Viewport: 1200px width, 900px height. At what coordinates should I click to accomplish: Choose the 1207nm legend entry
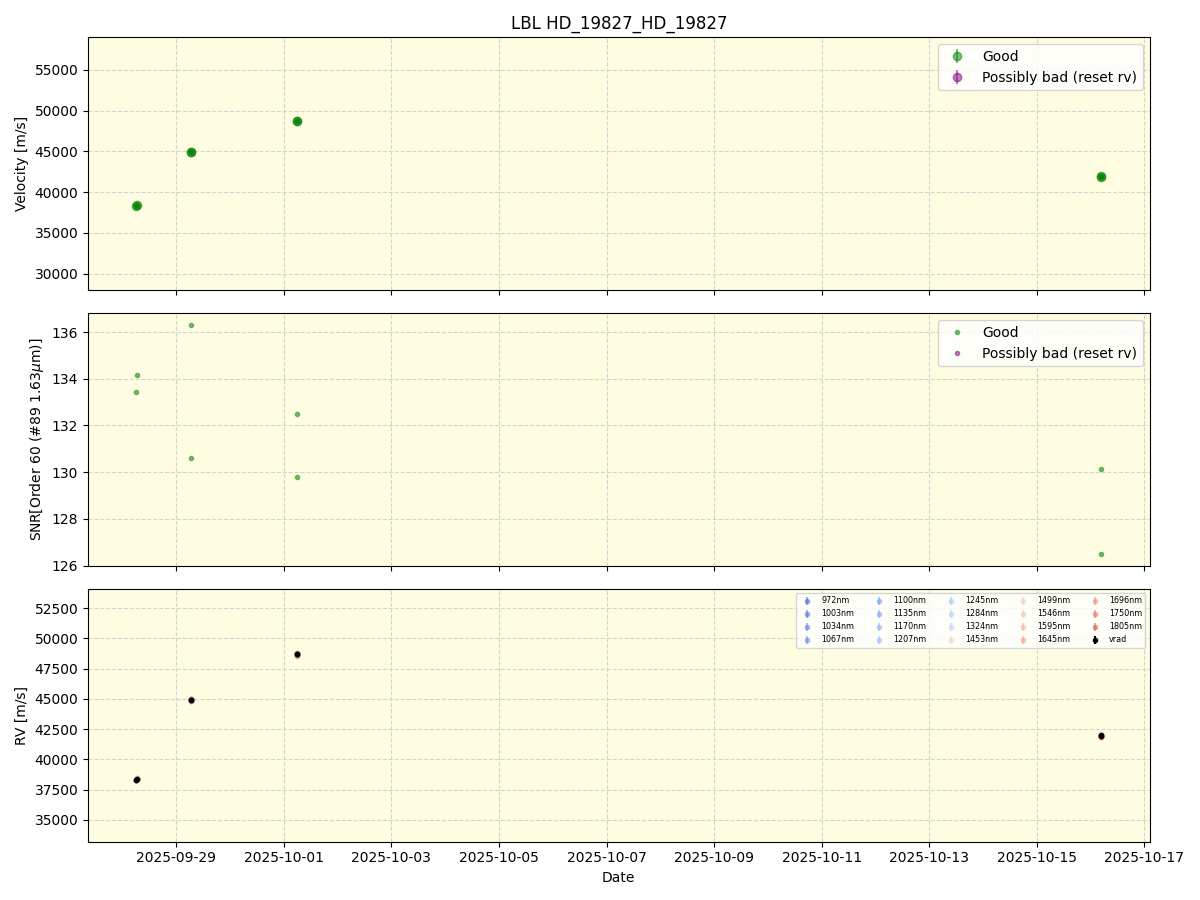coord(901,640)
